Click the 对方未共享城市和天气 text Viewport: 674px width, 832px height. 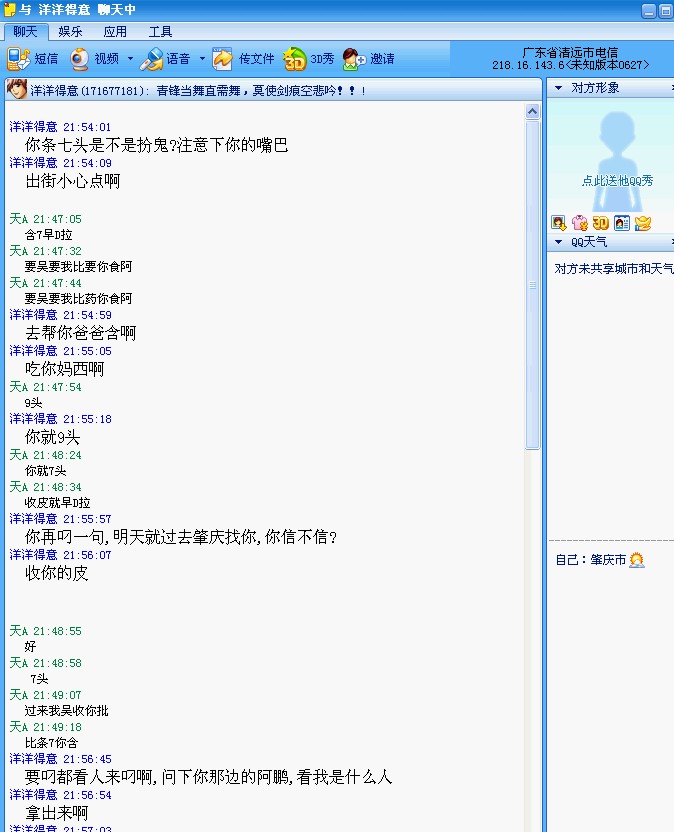click(x=614, y=269)
